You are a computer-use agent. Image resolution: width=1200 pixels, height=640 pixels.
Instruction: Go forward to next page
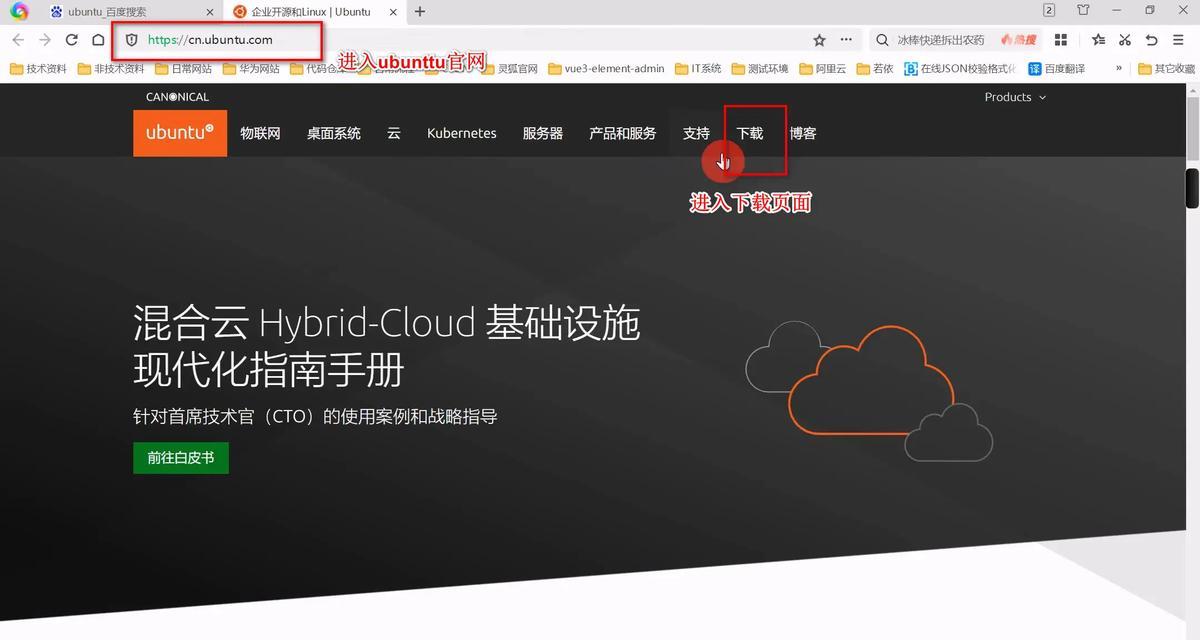click(45, 40)
